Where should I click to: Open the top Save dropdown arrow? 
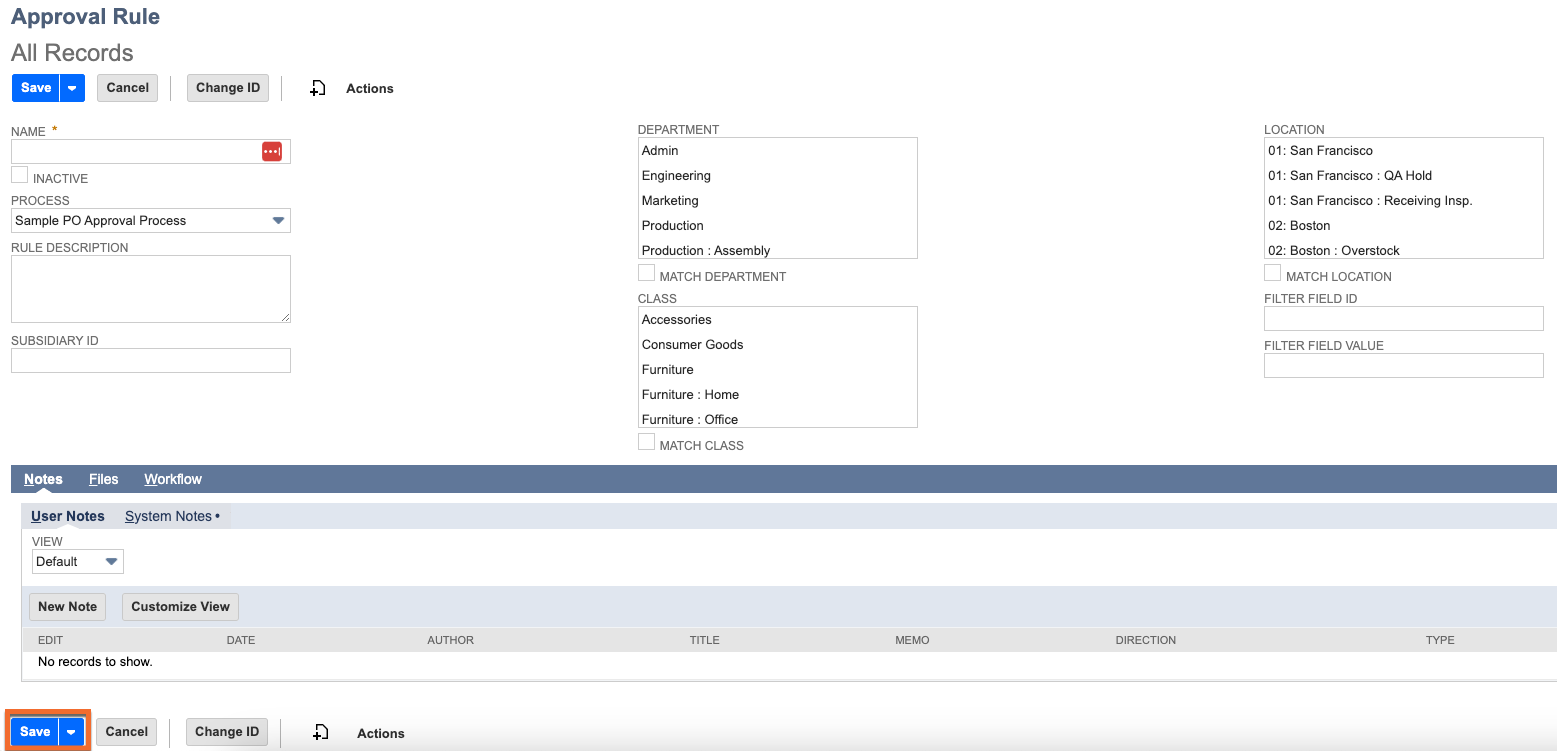tap(72, 88)
